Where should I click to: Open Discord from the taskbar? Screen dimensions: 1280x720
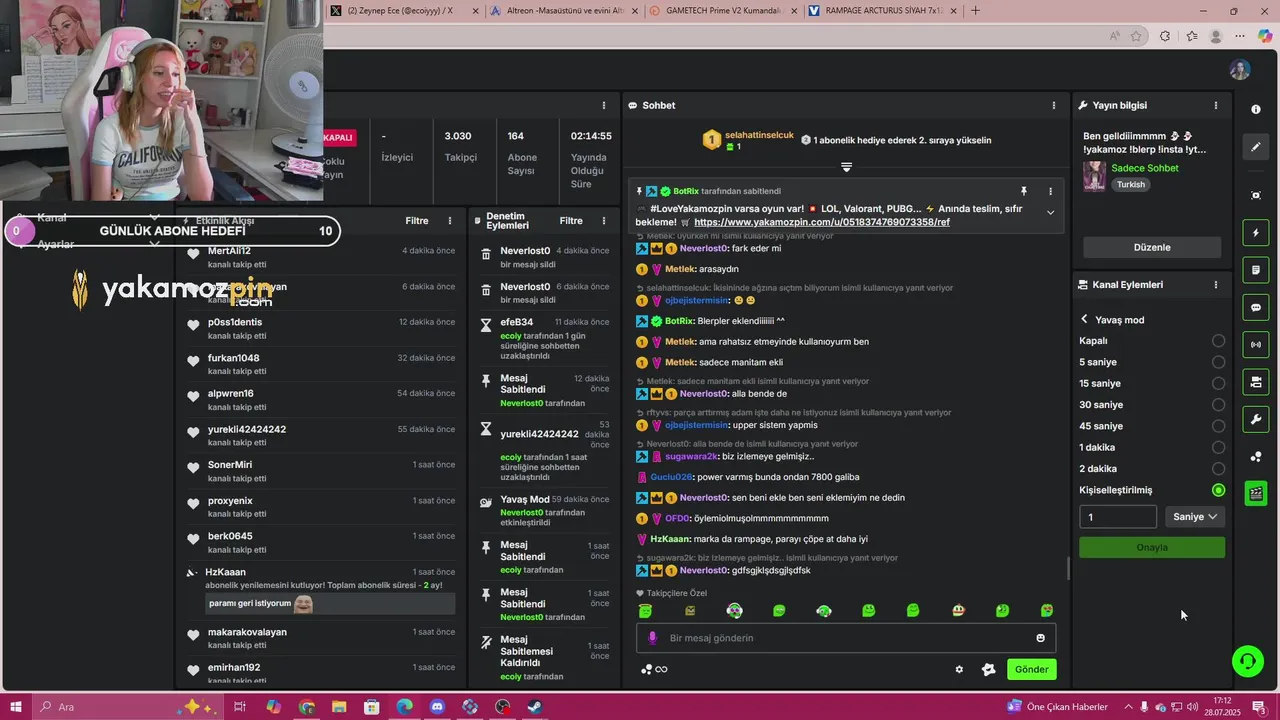(x=437, y=707)
